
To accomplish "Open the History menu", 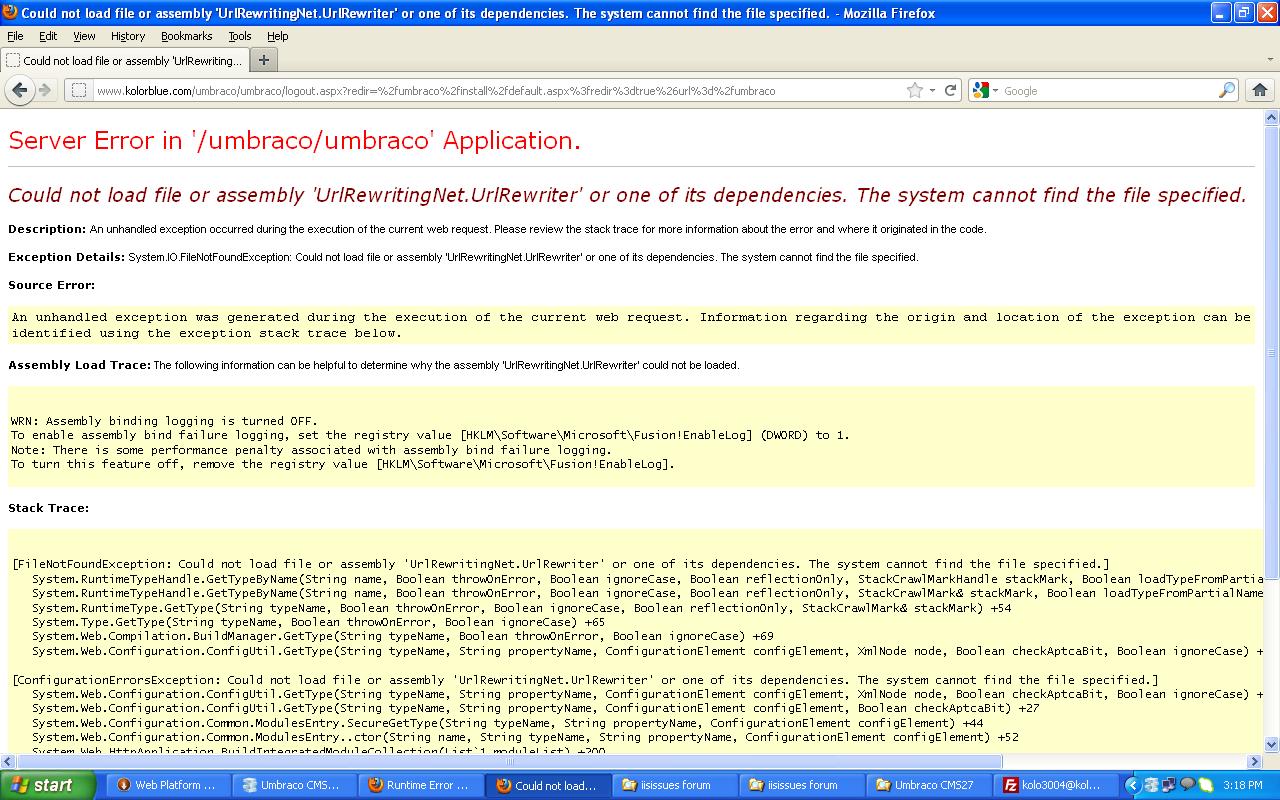I will coord(128,36).
